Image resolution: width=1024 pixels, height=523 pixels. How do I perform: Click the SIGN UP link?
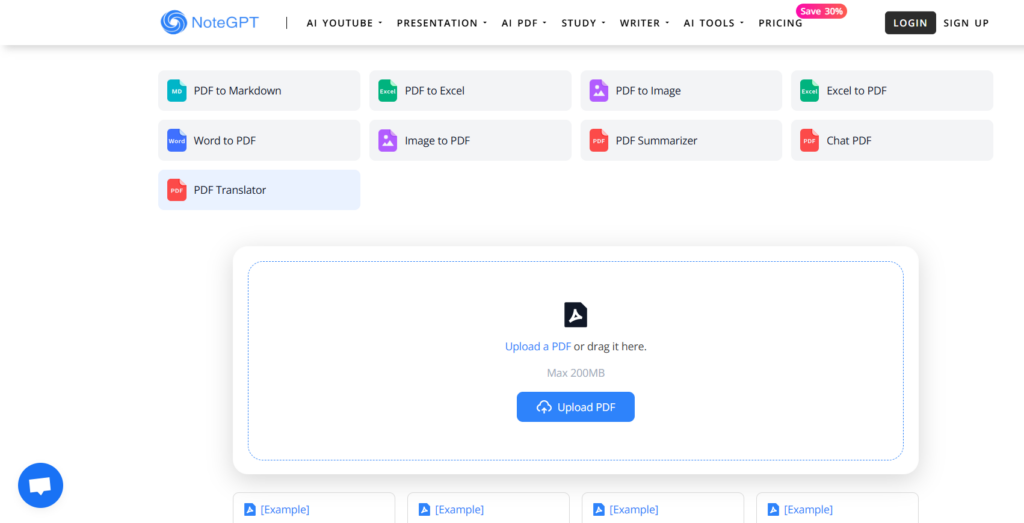point(966,23)
